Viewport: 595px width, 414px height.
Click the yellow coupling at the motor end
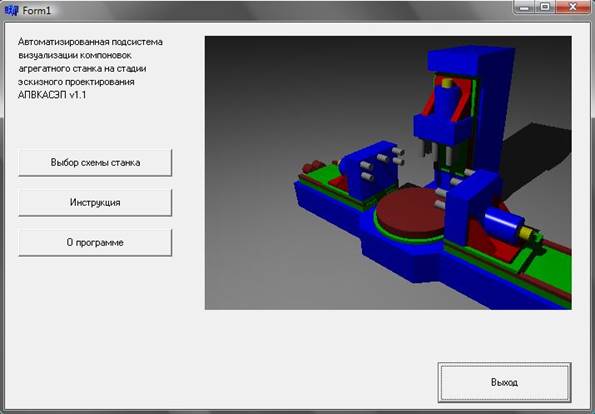[x=527, y=232]
